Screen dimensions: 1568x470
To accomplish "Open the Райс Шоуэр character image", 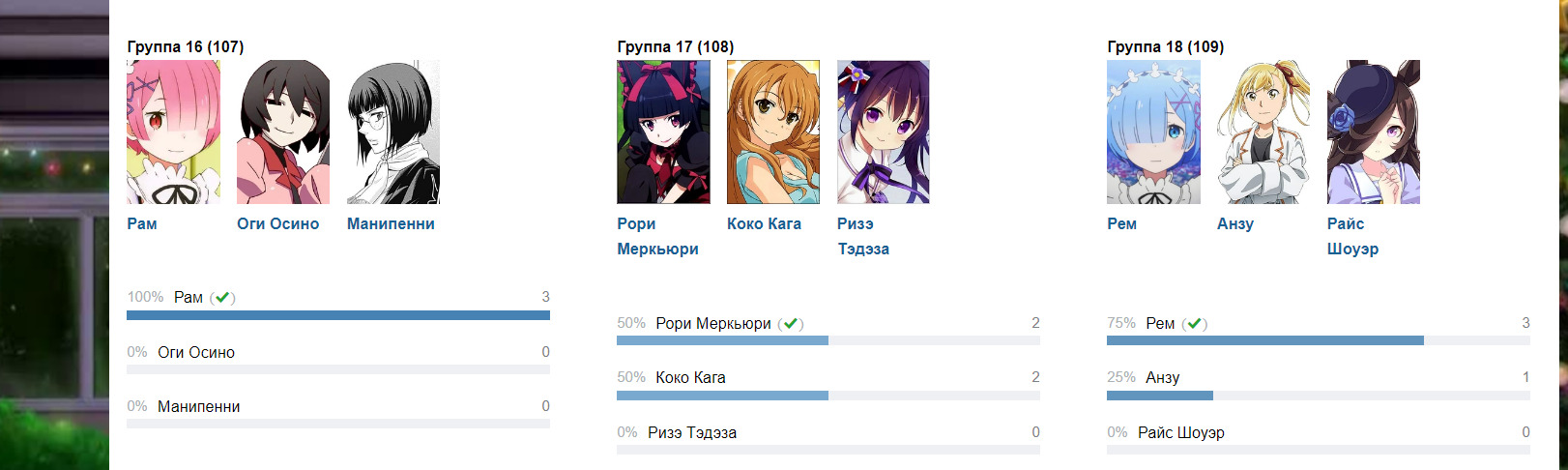I will 1374,132.
